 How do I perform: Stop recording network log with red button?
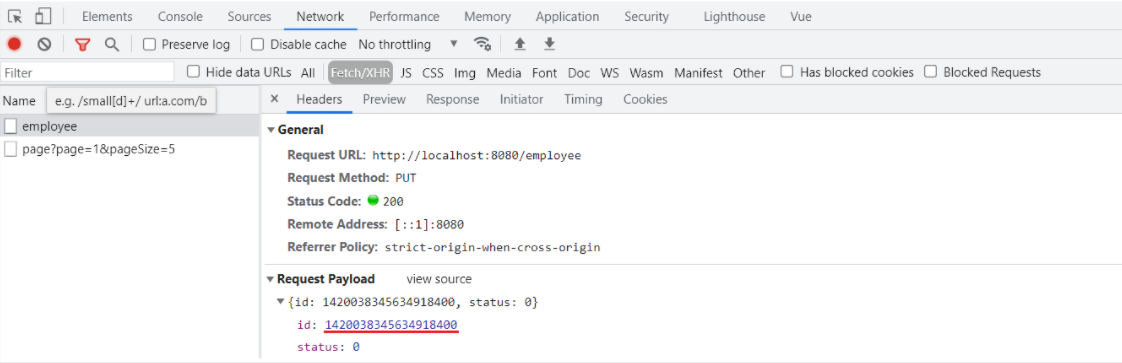[15, 44]
